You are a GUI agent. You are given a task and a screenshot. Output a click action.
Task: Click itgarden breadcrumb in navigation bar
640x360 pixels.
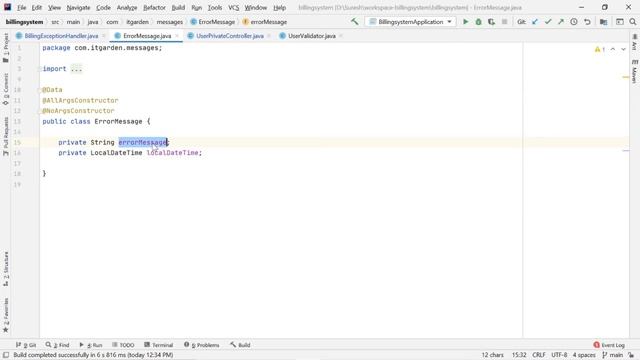pyautogui.click(x=137, y=22)
